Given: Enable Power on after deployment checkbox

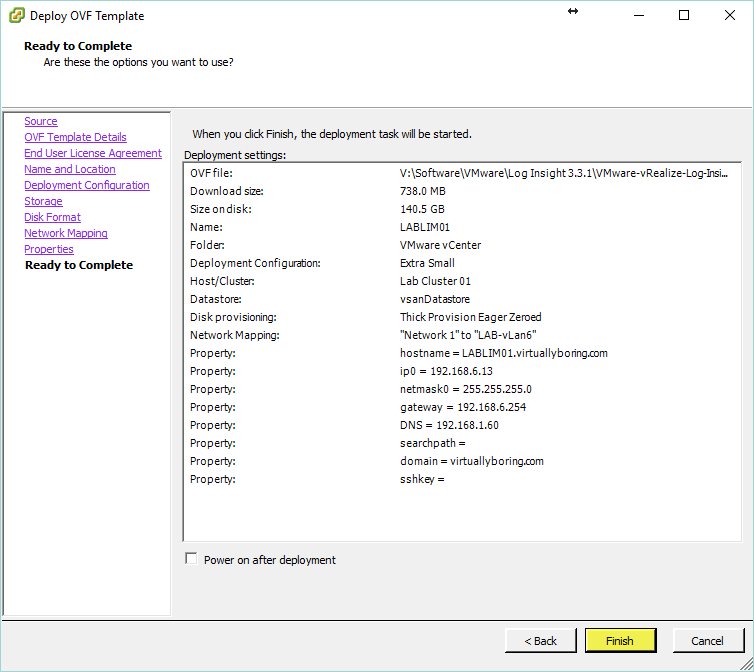Looking at the screenshot, I should (x=191, y=558).
